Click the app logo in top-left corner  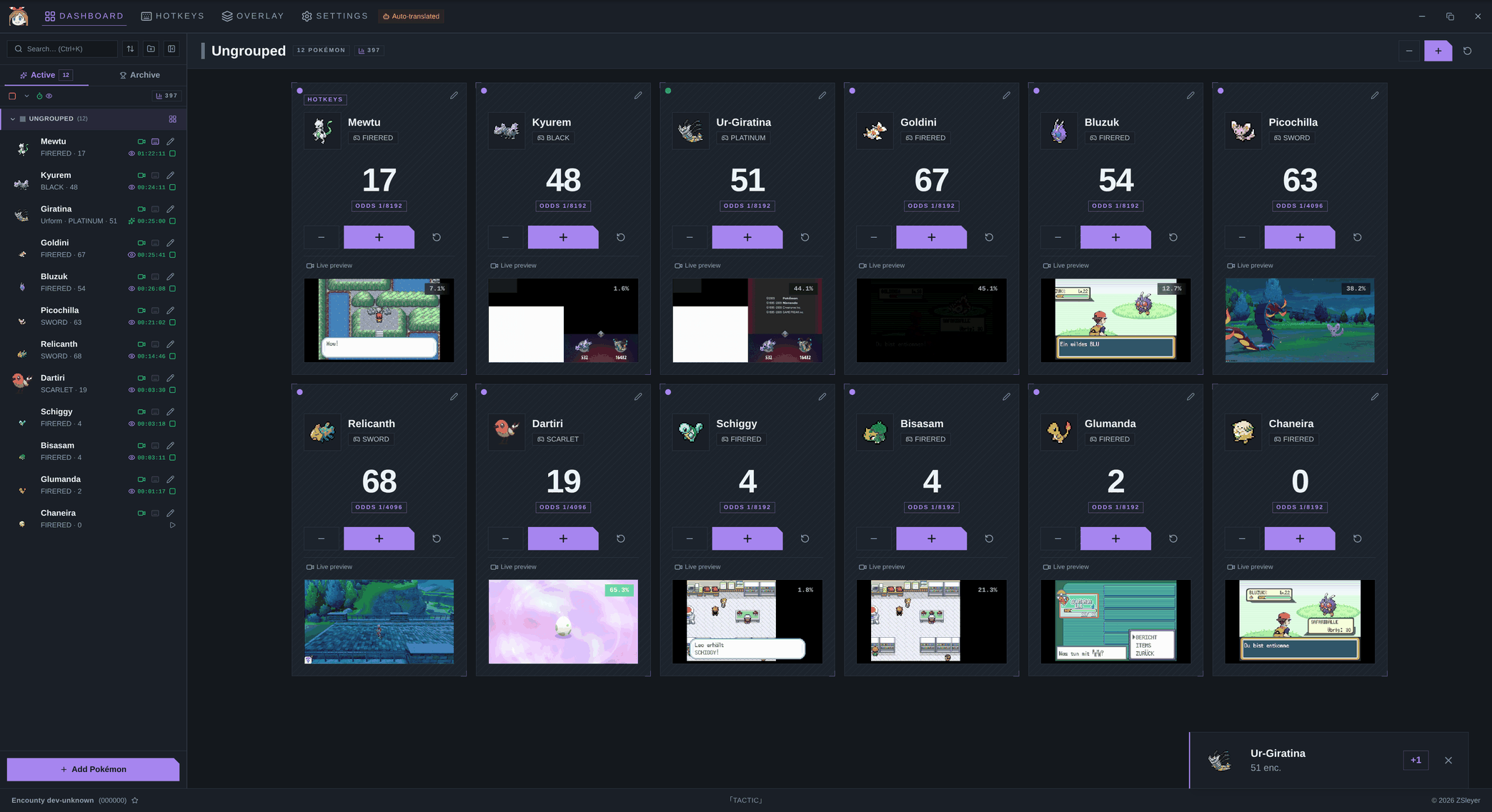click(x=19, y=16)
